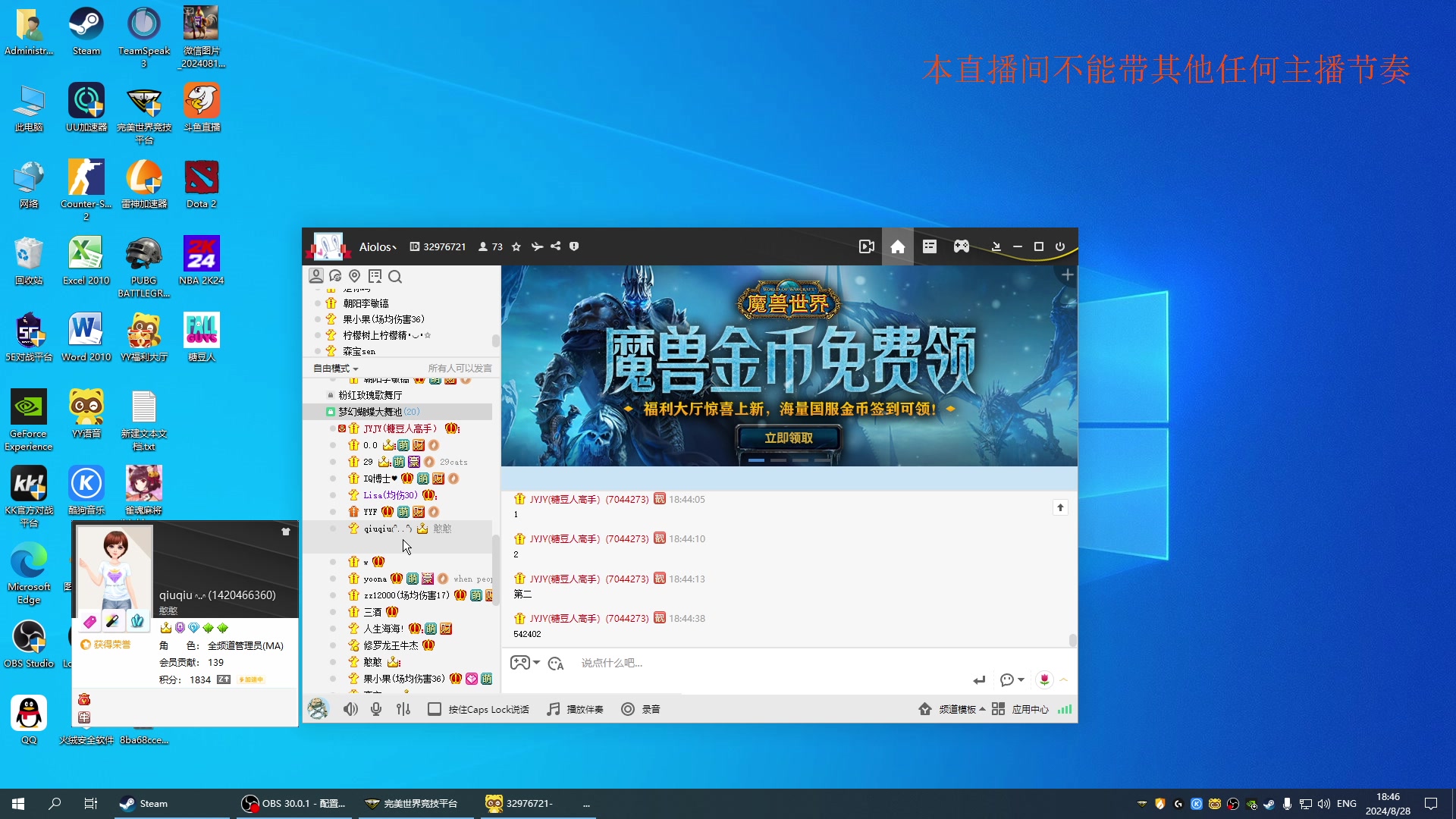
Task: Expand the gift panel with the caret arrow
Action: [x=1064, y=679]
